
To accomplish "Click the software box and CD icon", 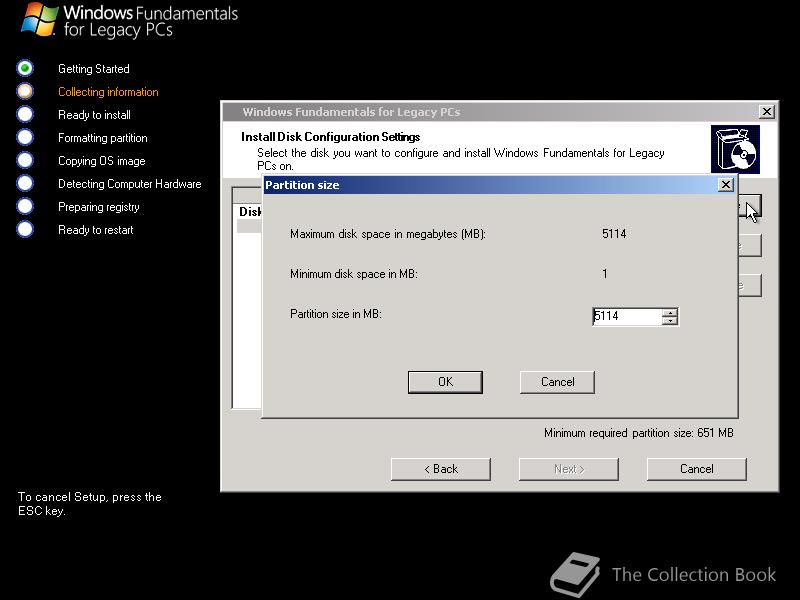I will click(735, 149).
